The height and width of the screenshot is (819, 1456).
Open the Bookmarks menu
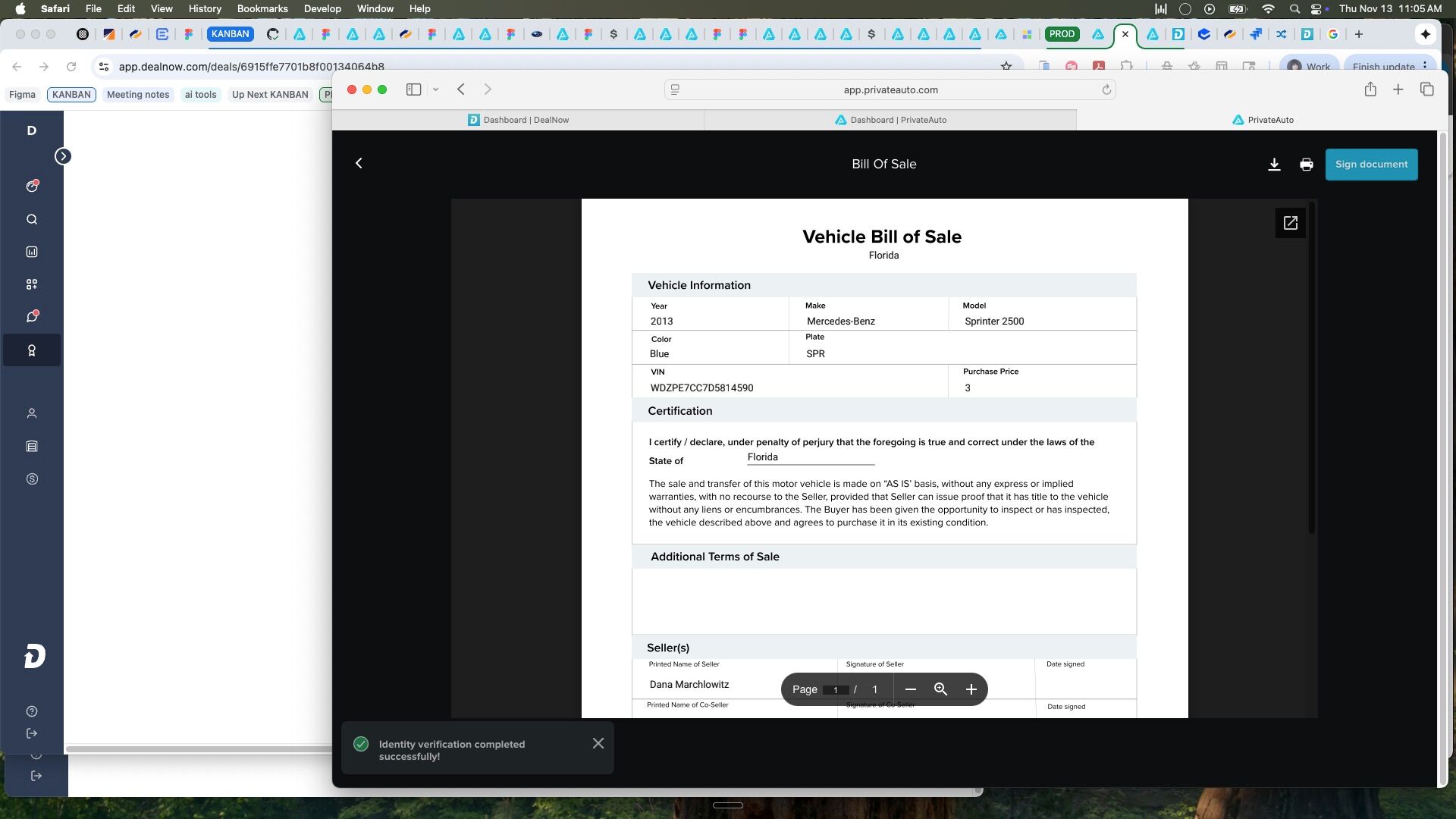click(262, 8)
